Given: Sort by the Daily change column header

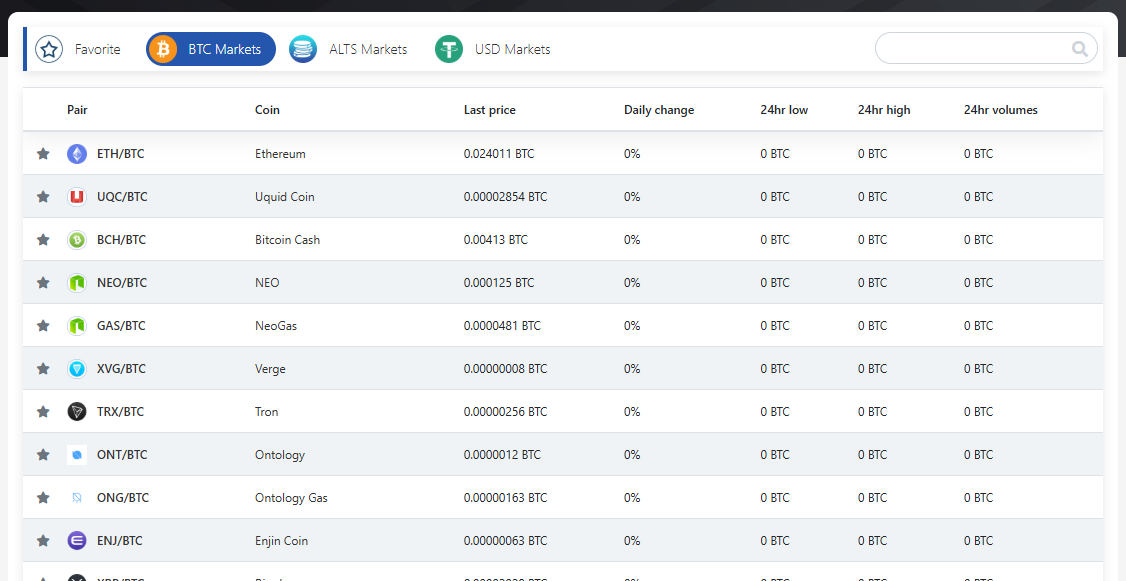Looking at the screenshot, I should 659,110.
